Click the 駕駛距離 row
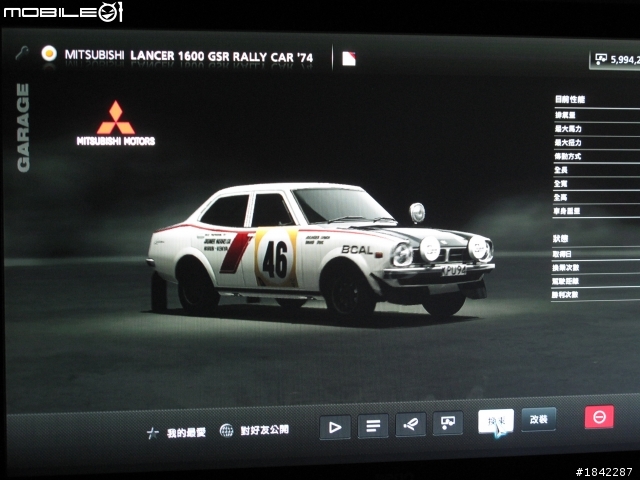Viewport: 640px width, 480px height. [596, 281]
